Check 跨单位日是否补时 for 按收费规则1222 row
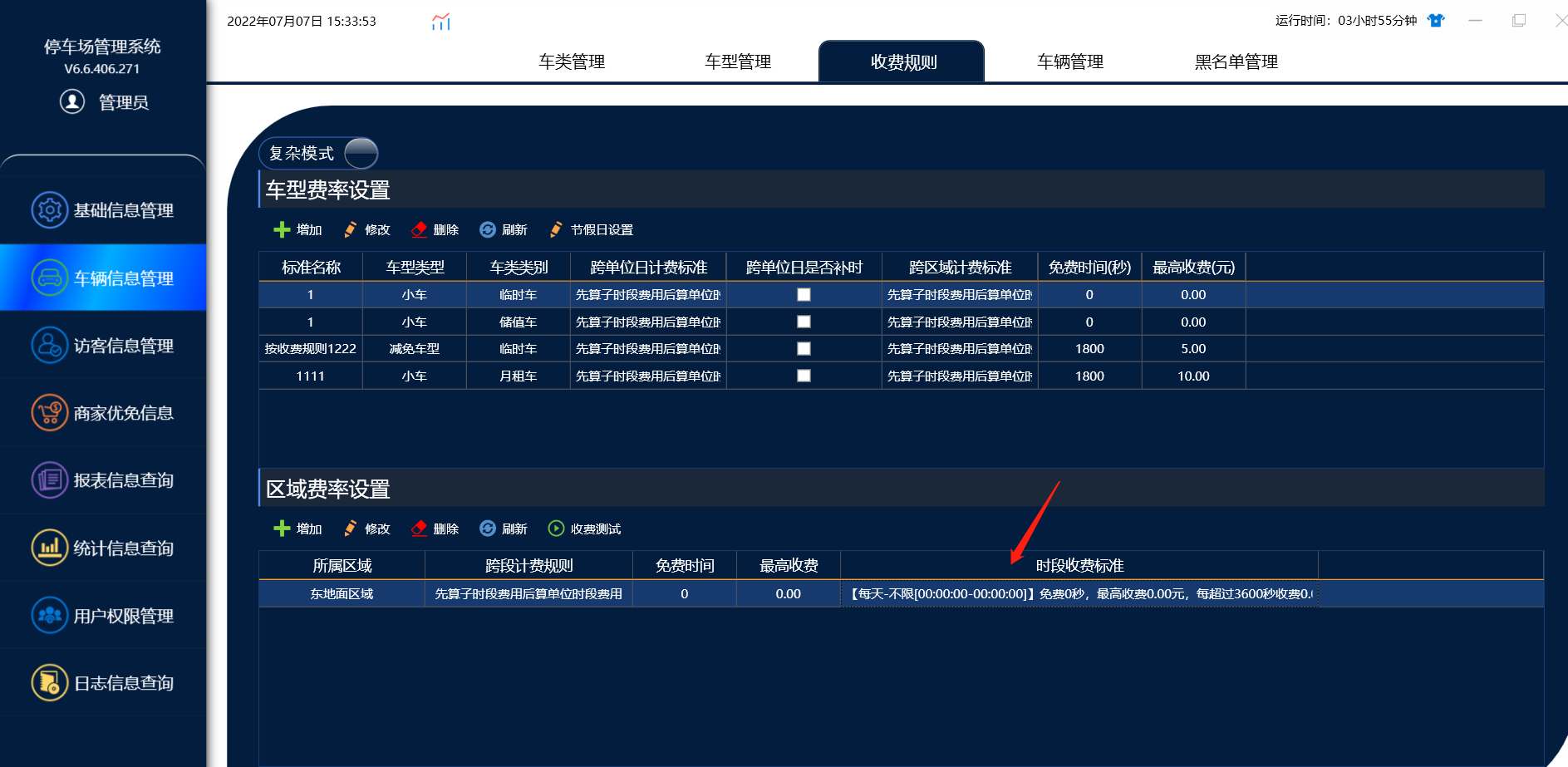 [x=804, y=348]
